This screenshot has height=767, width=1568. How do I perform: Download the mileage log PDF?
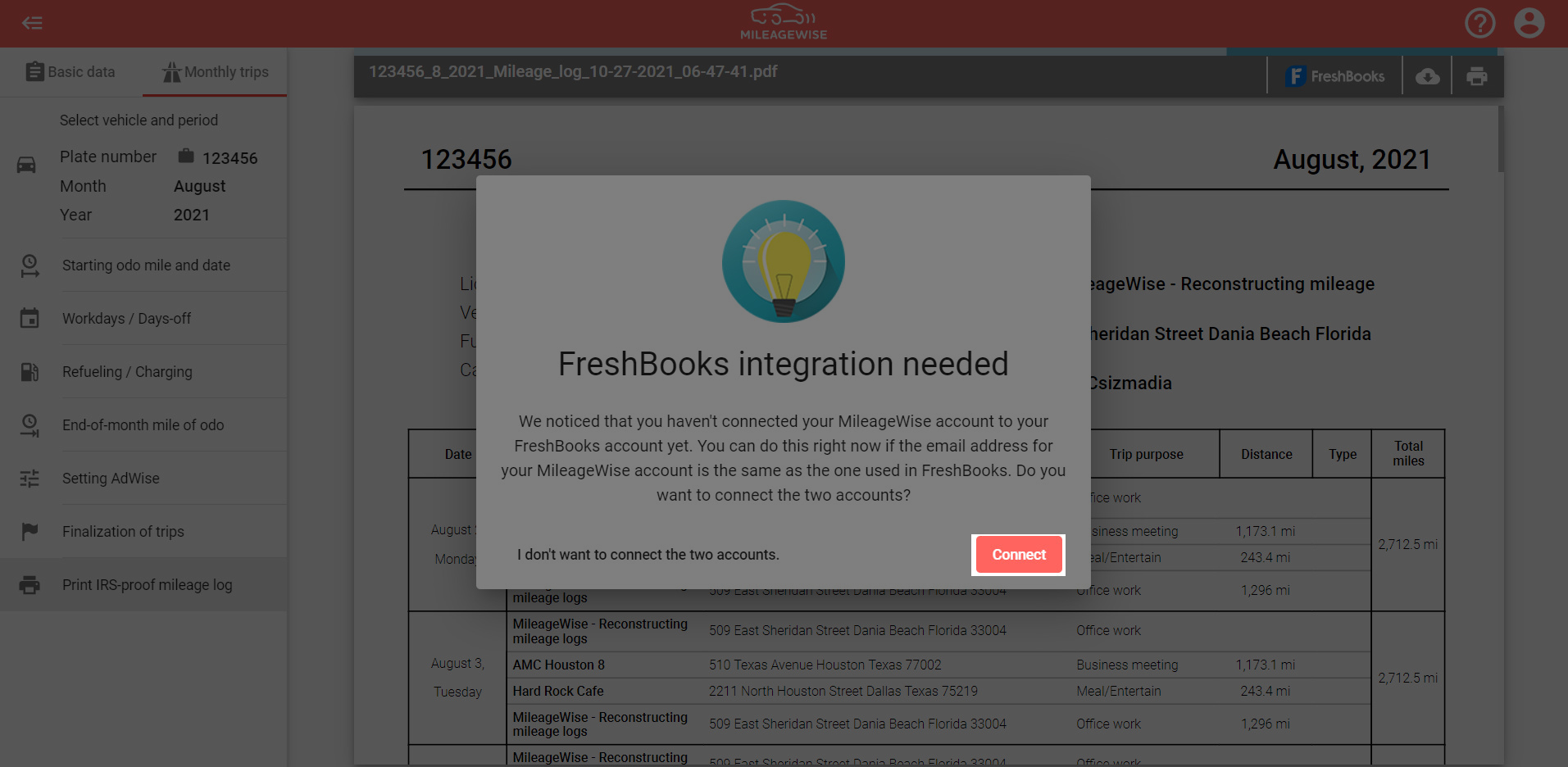(x=1427, y=75)
